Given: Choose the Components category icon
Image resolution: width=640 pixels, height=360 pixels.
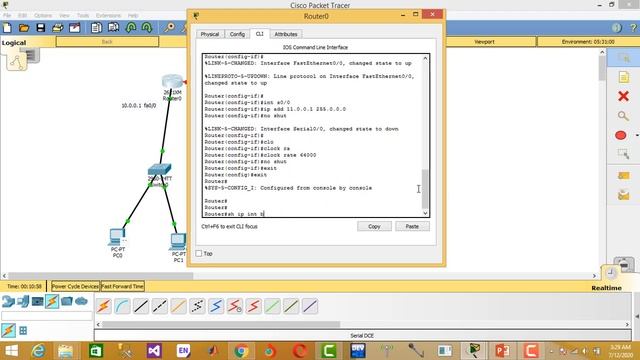Looking at the screenshot, I should tap(38, 302).
